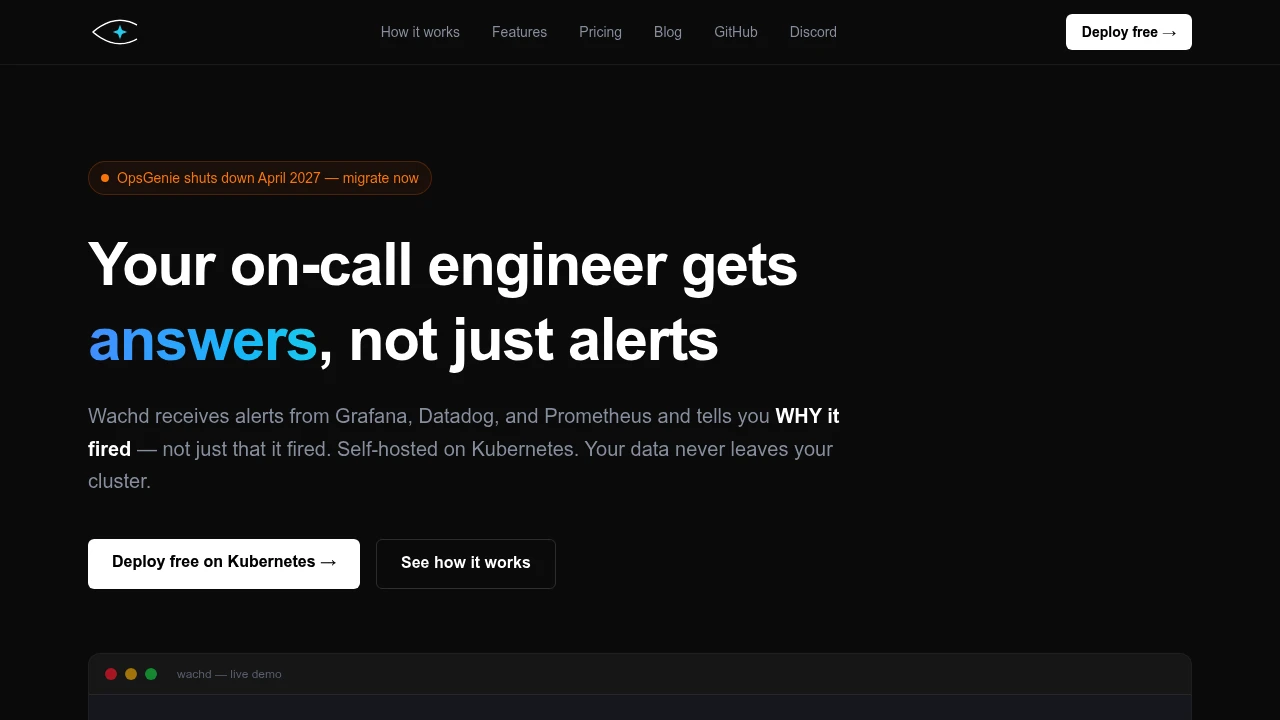
Task: Click the gradient word 'answers' in headline
Action: coord(203,340)
